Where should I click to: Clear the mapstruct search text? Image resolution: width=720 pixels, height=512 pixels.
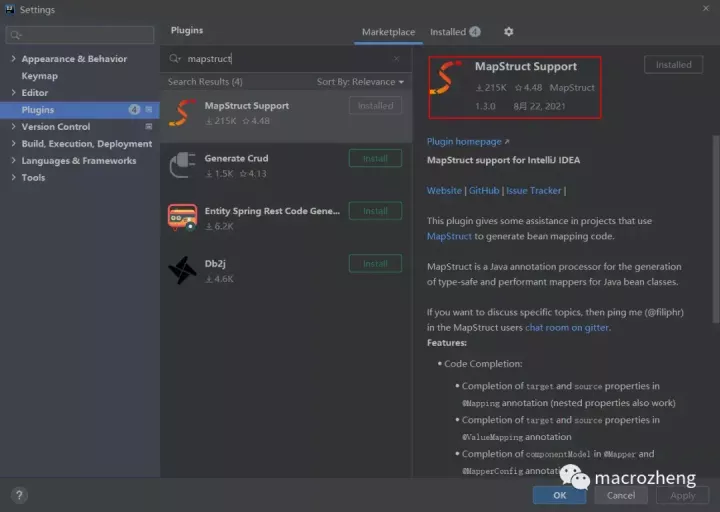(396, 59)
